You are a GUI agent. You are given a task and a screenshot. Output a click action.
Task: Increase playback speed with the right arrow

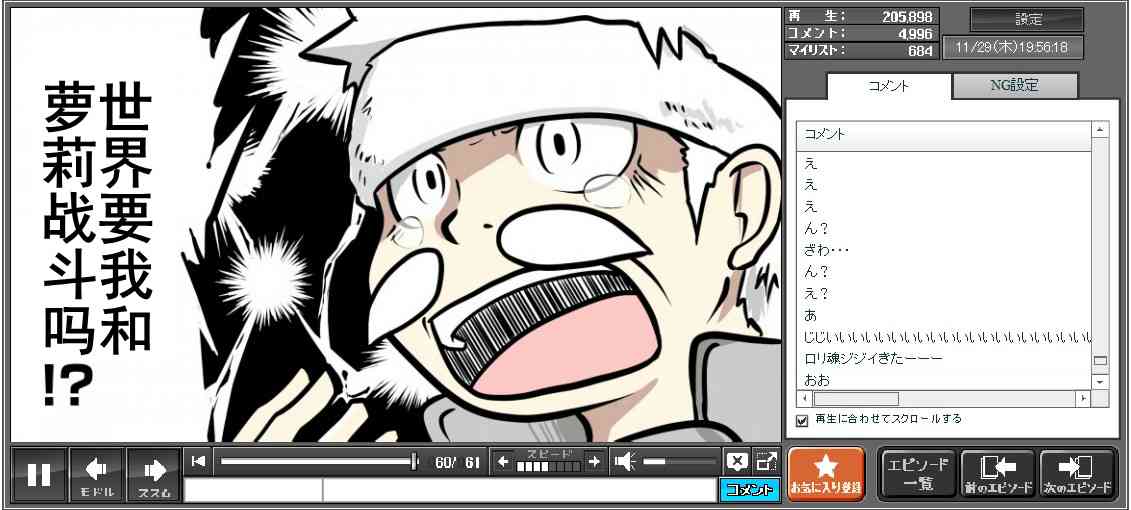(x=594, y=461)
